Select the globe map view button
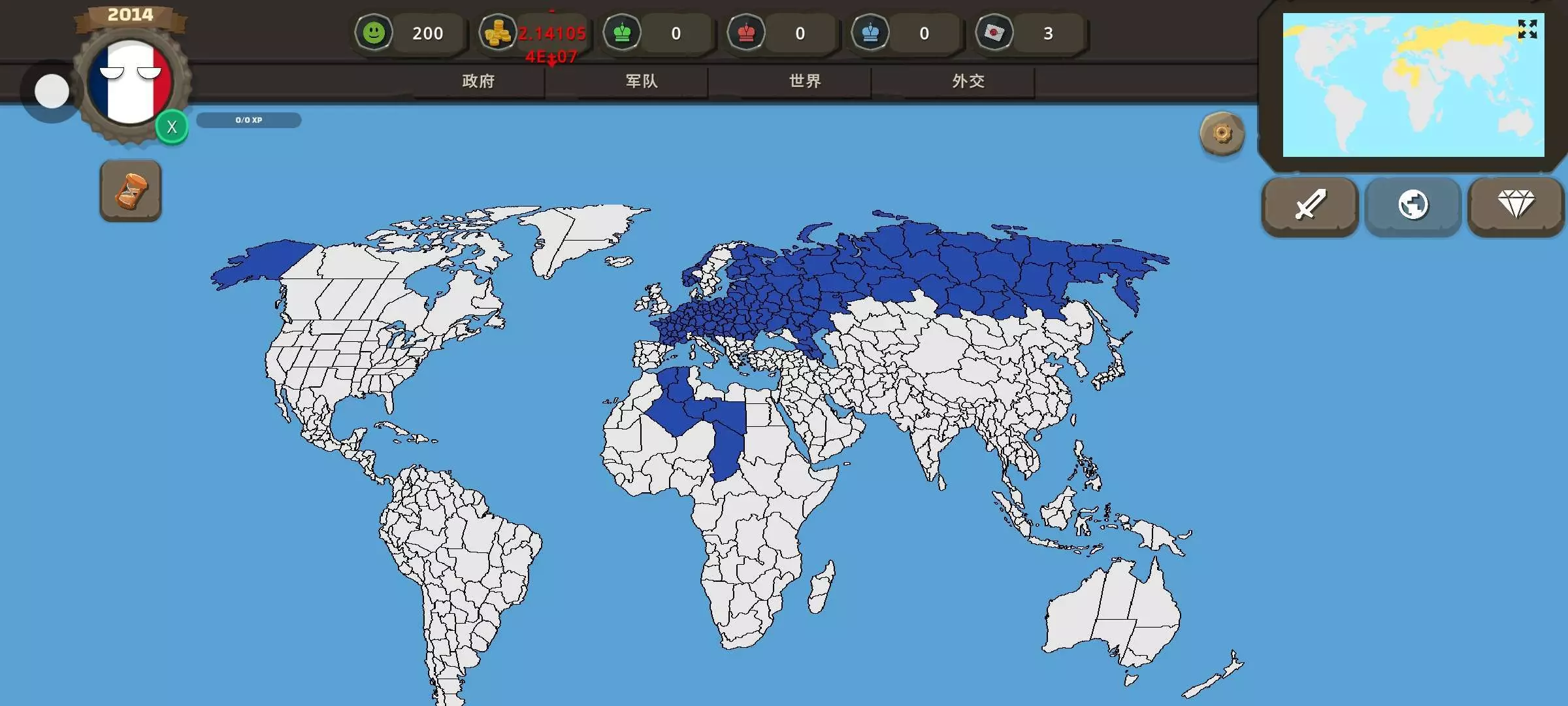 [1413, 205]
